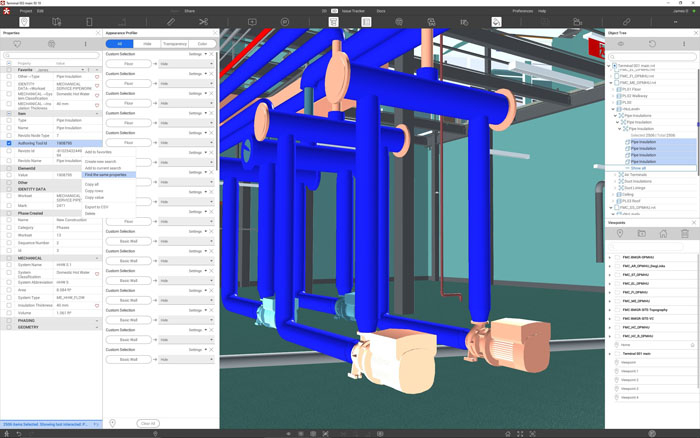Click the heart favorites icon in Properties panel
The image size is (700, 438).
(x=19, y=44)
